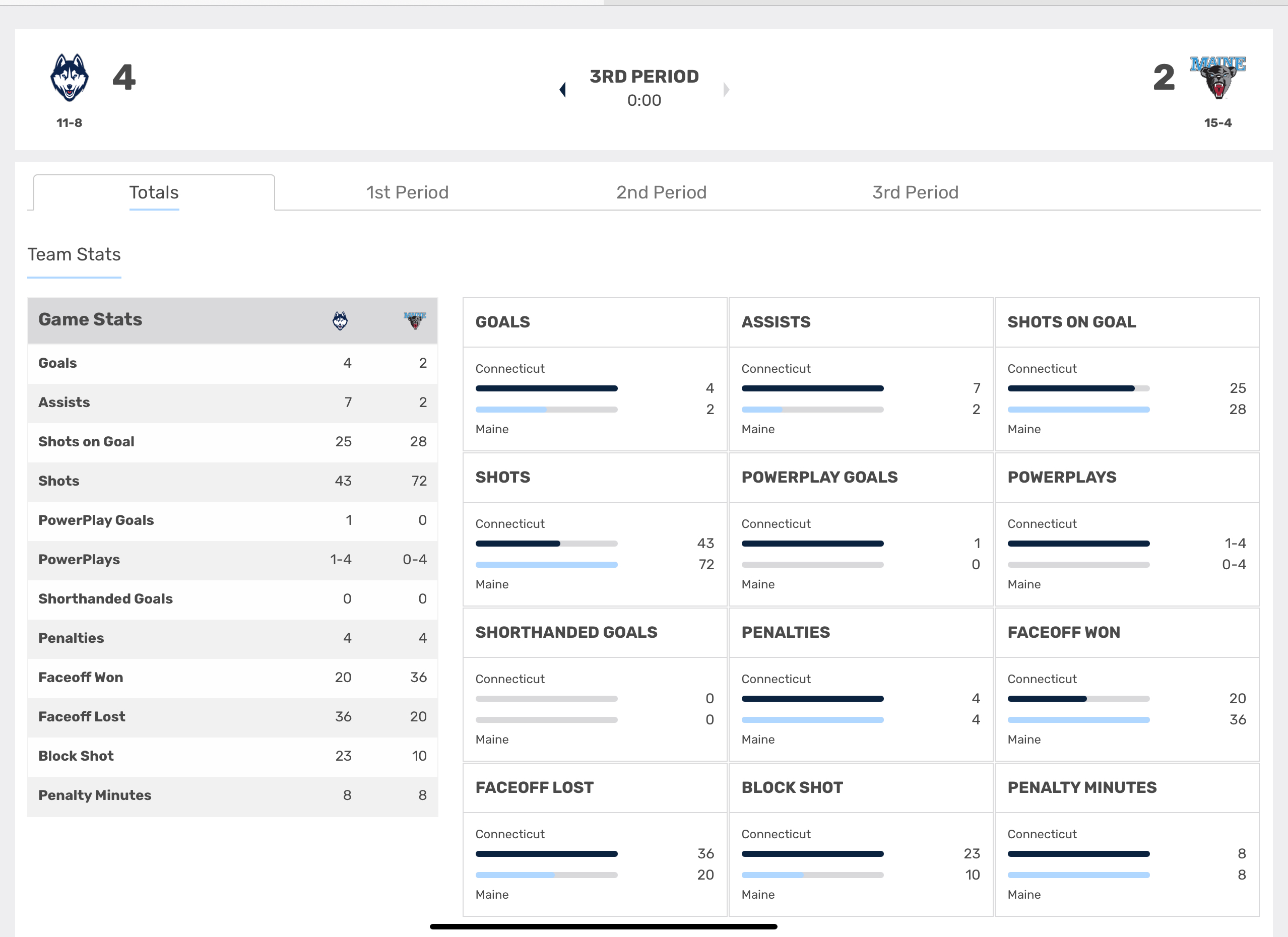Click small Huskies logo in Game Stats header

[x=340, y=320]
